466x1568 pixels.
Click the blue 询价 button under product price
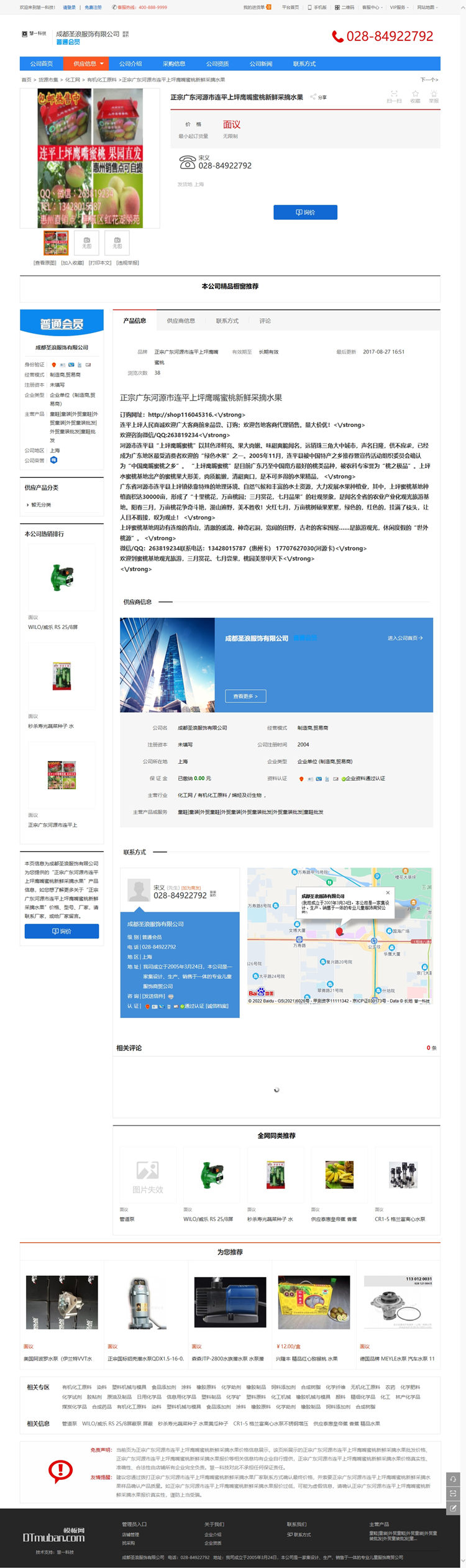[305, 212]
